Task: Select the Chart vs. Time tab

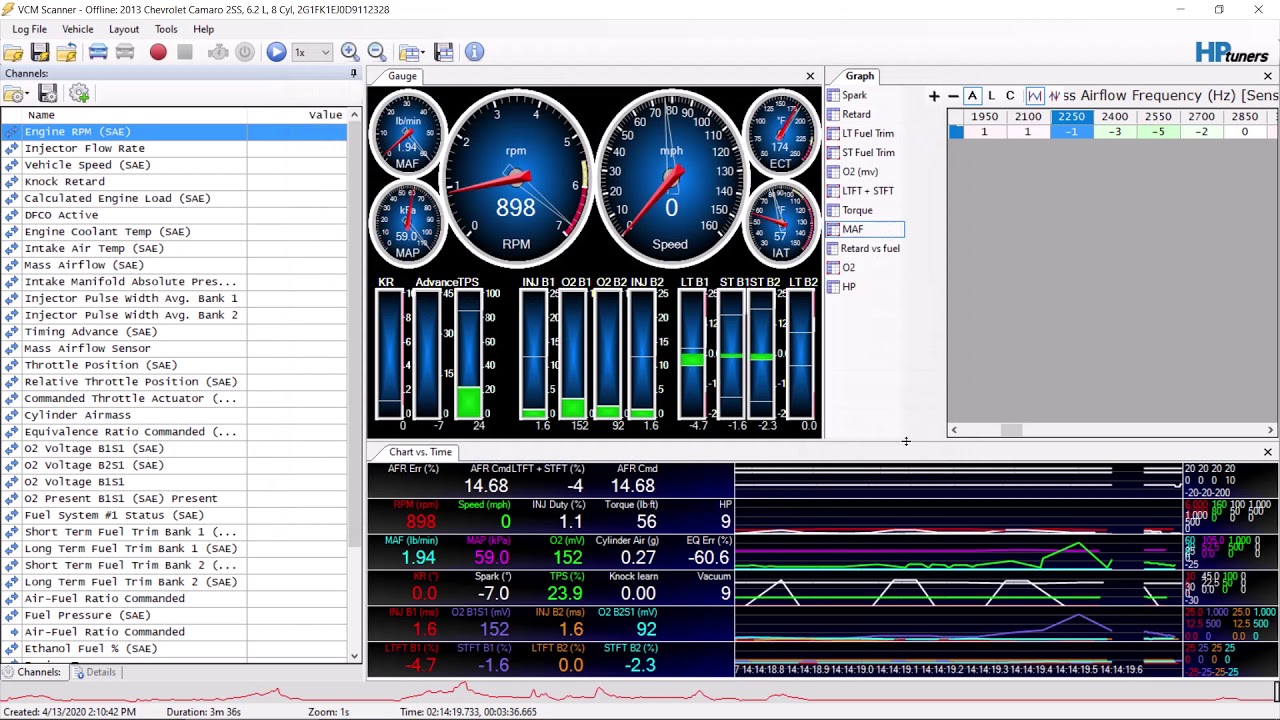Action: pos(420,452)
